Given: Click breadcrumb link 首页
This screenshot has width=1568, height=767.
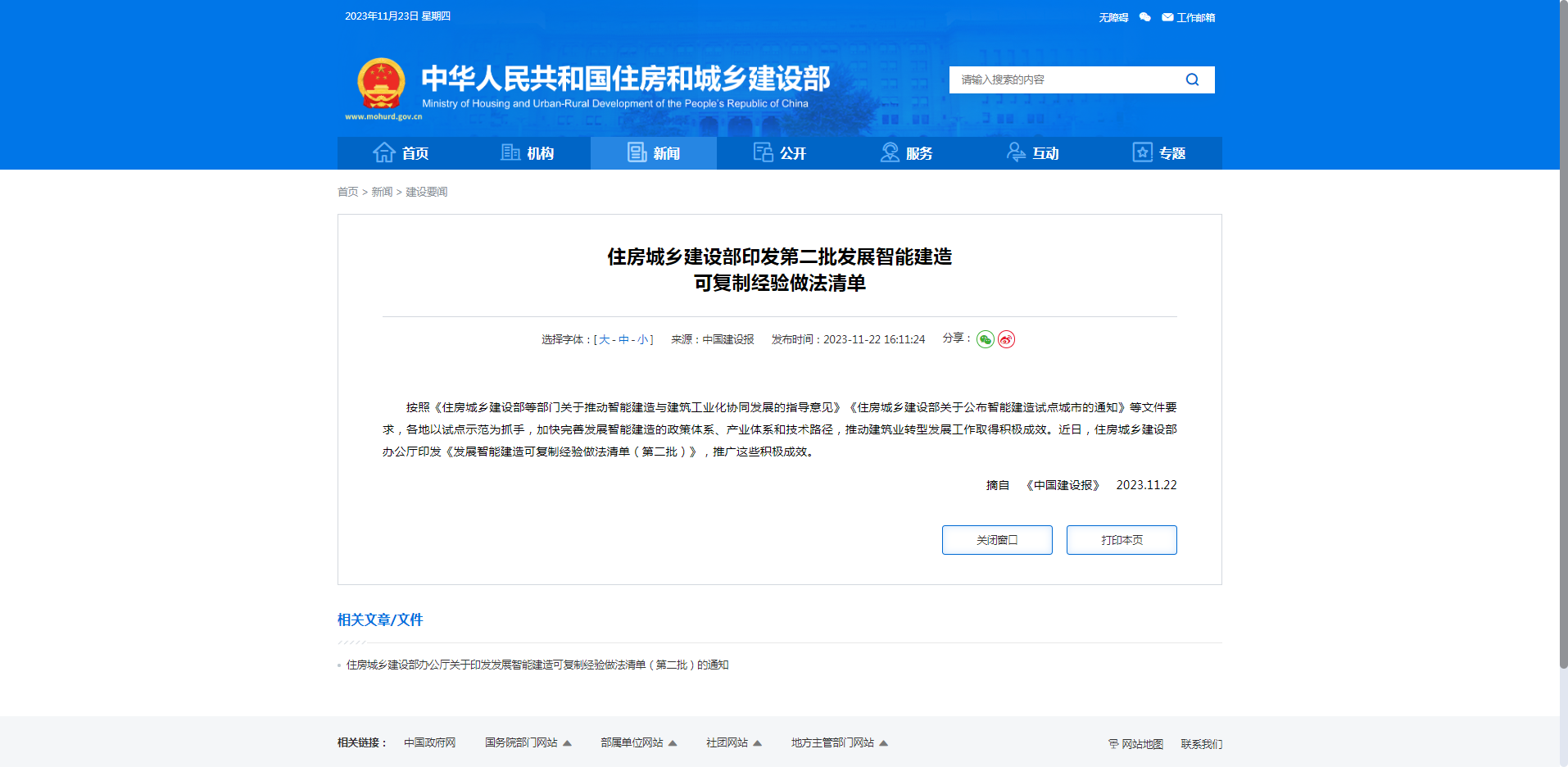Looking at the screenshot, I should coord(348,192).
